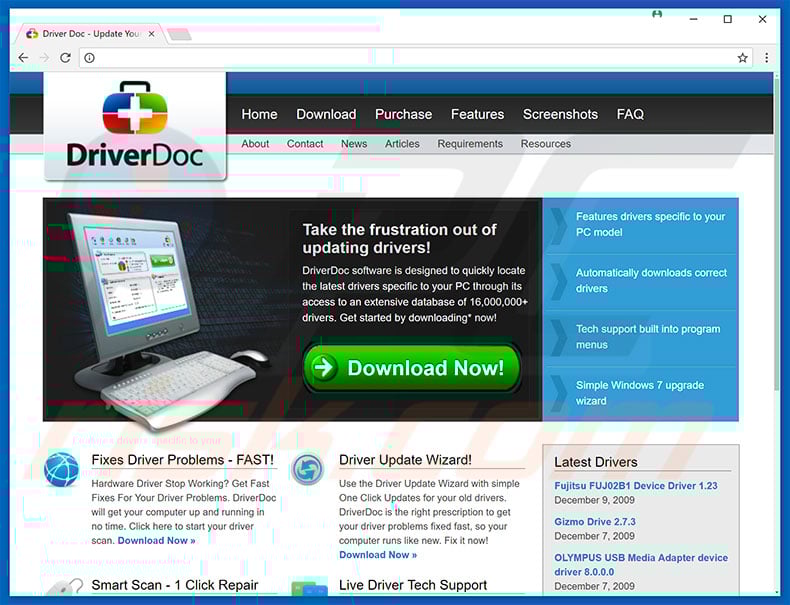Viewport: 790px width, 605px height.
Task: Open the Download menu item
Action: point(326,114)
